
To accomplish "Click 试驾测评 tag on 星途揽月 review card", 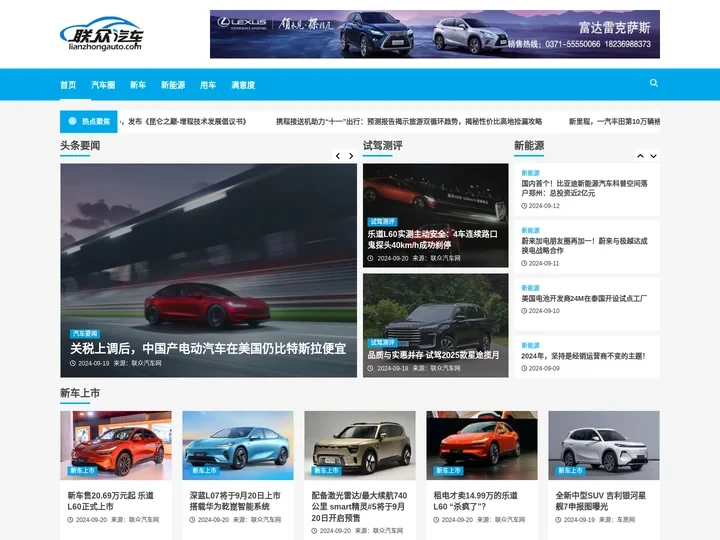I will point(382,343).
